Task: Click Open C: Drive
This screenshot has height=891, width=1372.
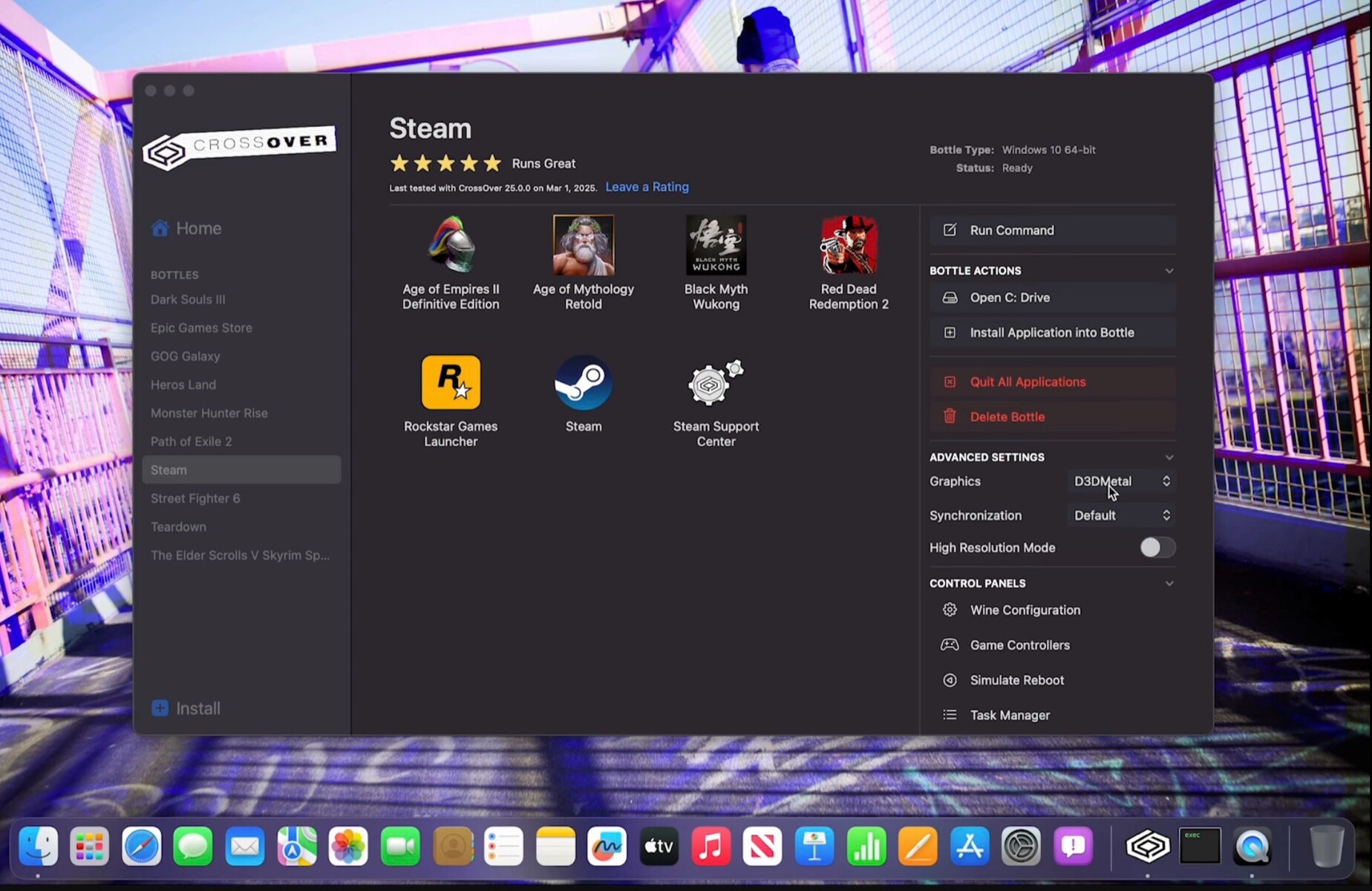Action: click(1052, 297)
